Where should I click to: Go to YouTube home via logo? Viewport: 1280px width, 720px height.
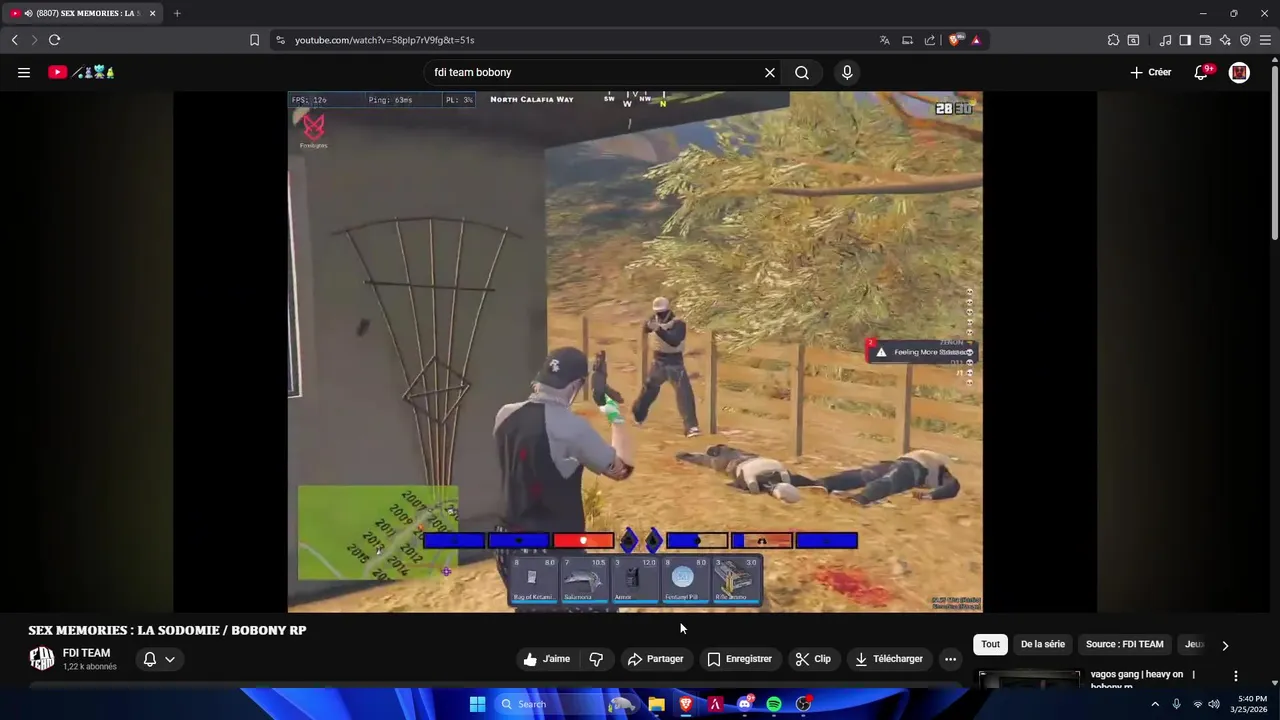[81, 72]
